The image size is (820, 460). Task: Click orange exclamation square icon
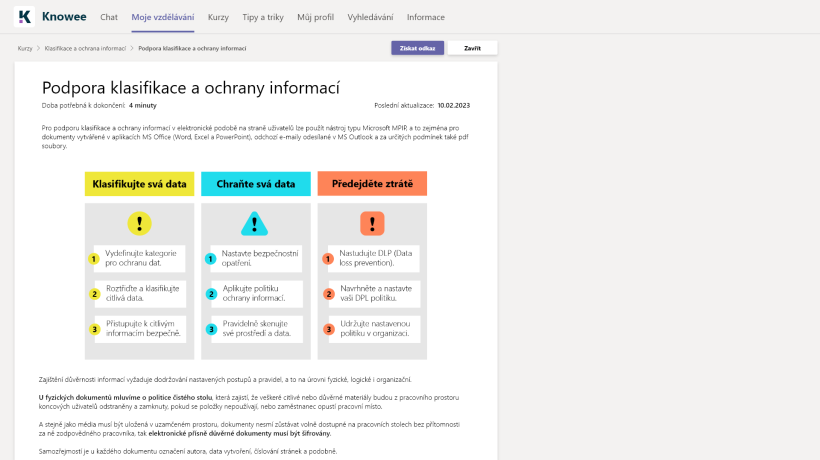pyautogui.click(x=372, y=223)
